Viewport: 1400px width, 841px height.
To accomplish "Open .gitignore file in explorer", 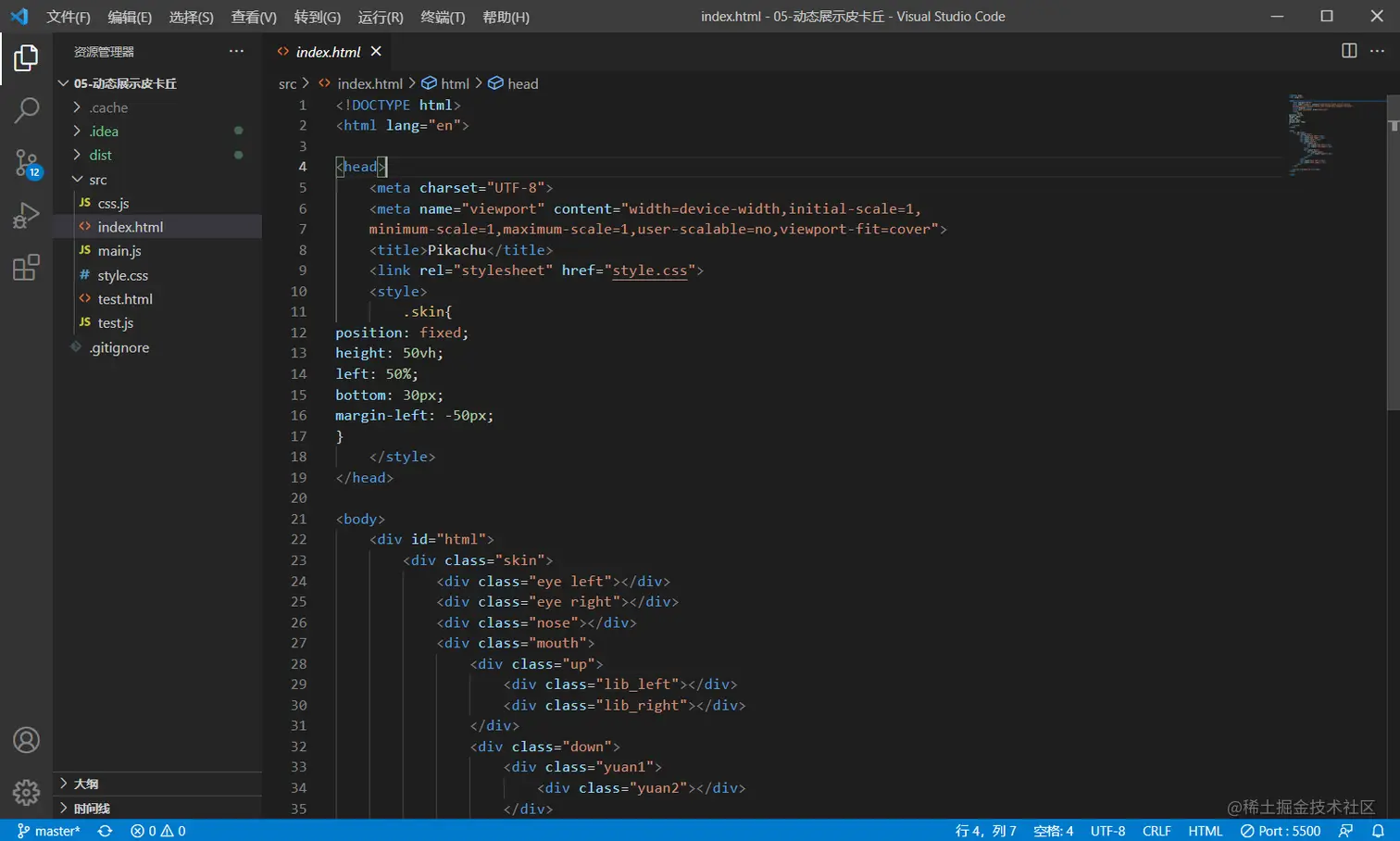I will [157, 347].
